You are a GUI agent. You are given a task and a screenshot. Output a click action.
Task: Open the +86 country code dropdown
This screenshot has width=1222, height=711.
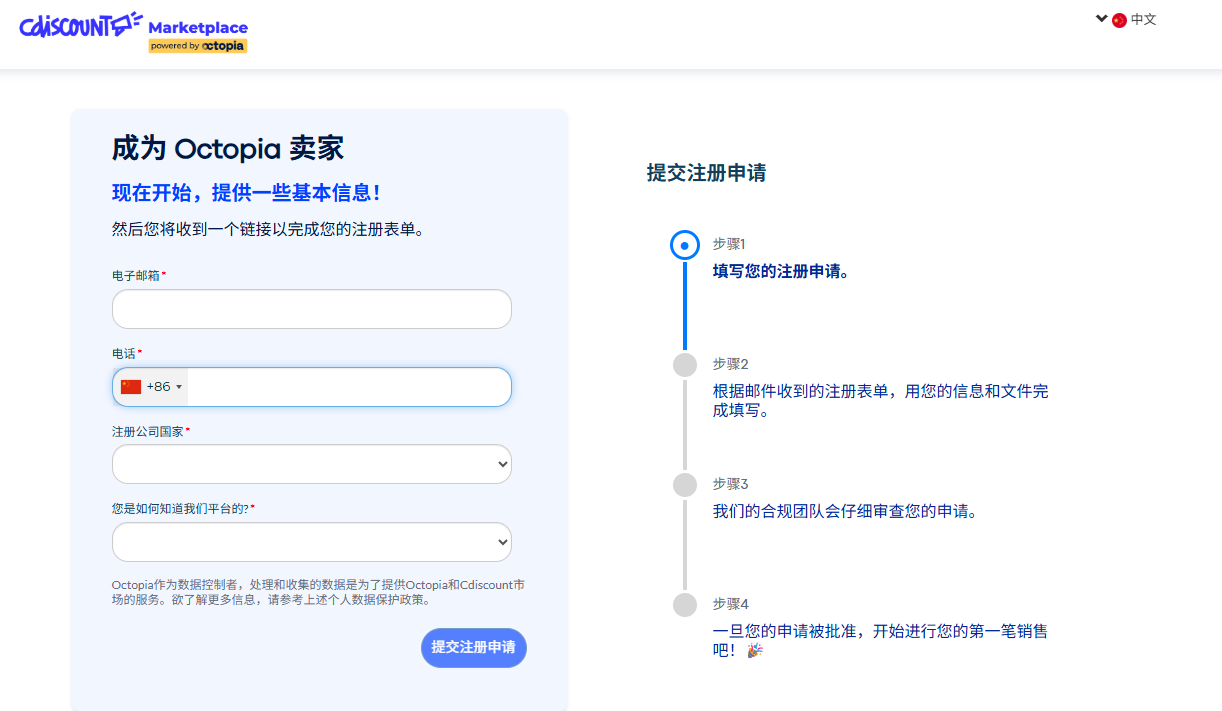tap(151, 387)
